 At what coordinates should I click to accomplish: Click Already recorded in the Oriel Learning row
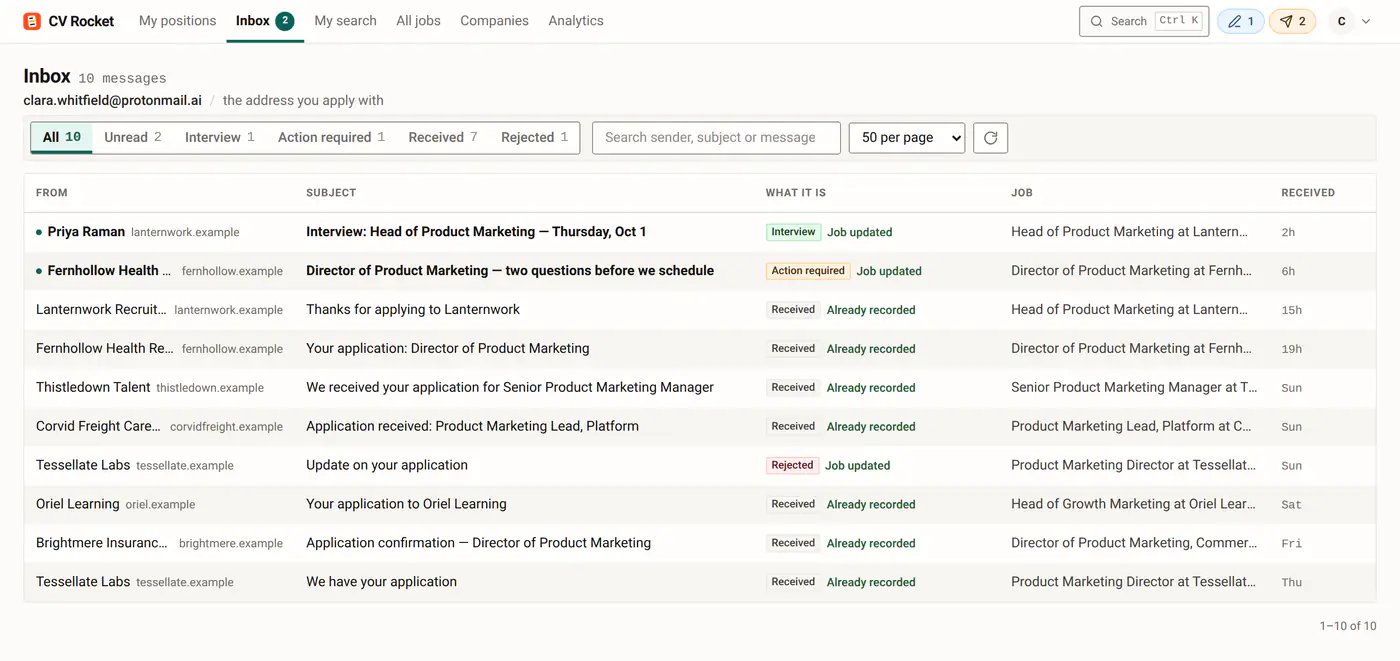[871, 504]
